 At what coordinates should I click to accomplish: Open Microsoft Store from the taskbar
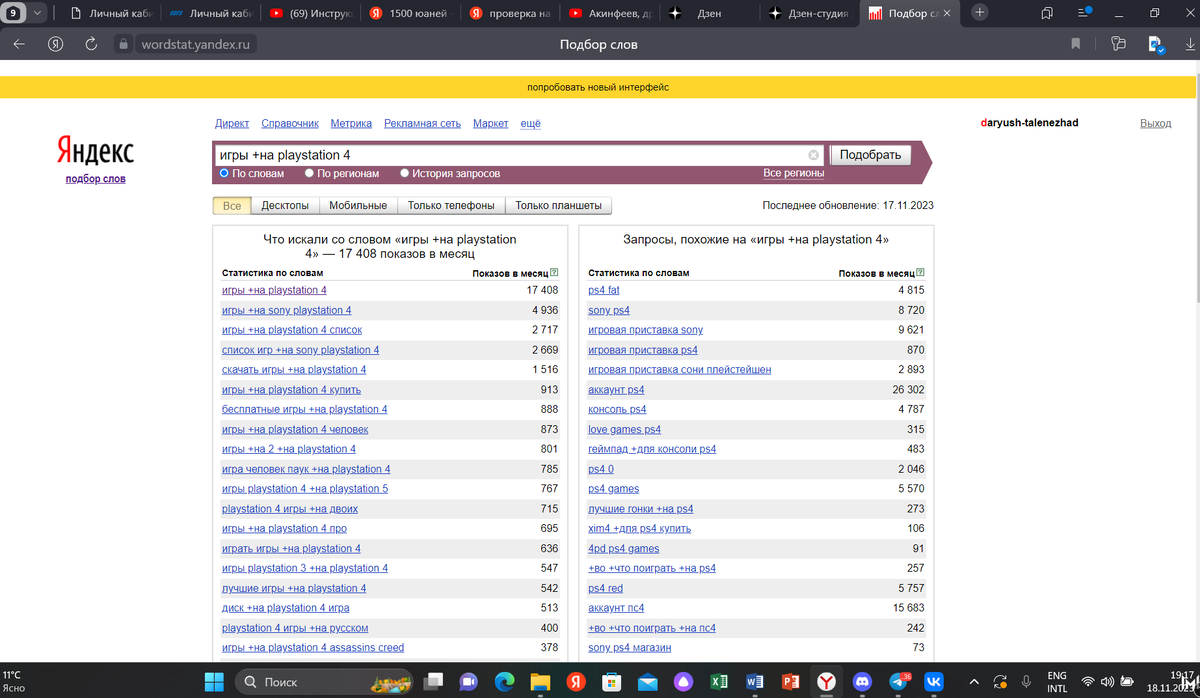click(612, 681)
